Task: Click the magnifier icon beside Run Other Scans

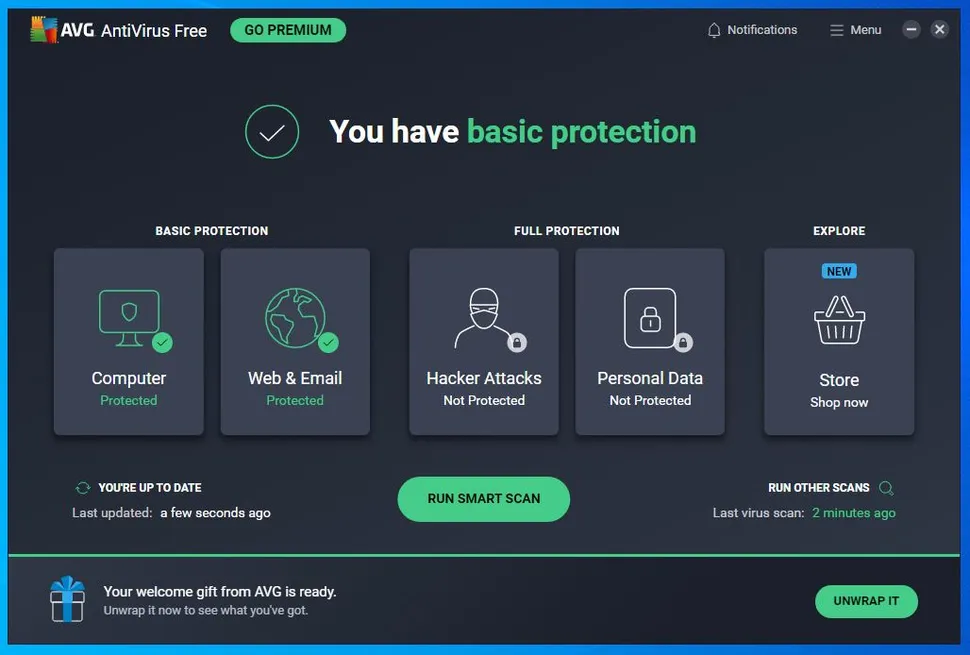Action: click(x=886, y=488)
